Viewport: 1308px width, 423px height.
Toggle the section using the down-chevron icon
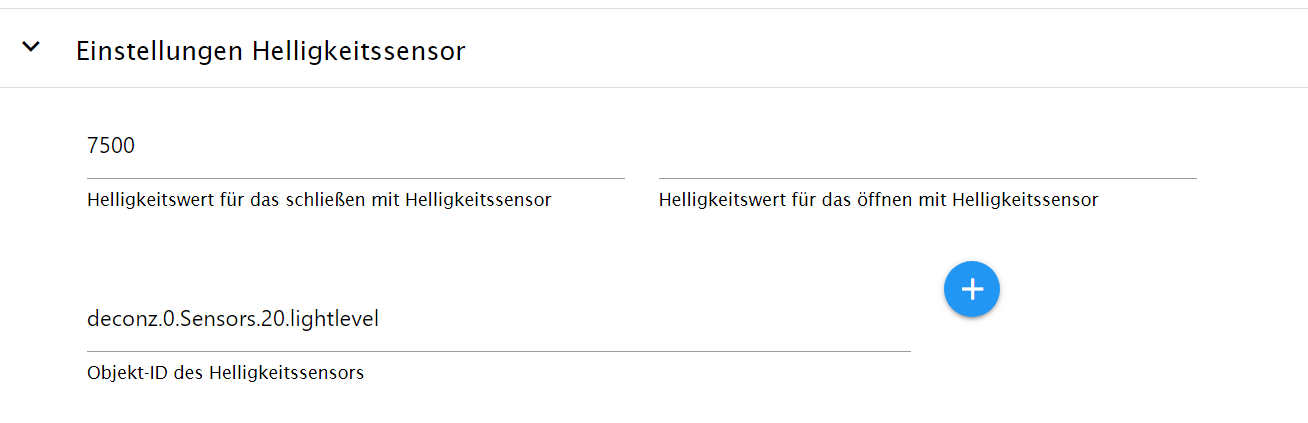(x=32, y=47)
